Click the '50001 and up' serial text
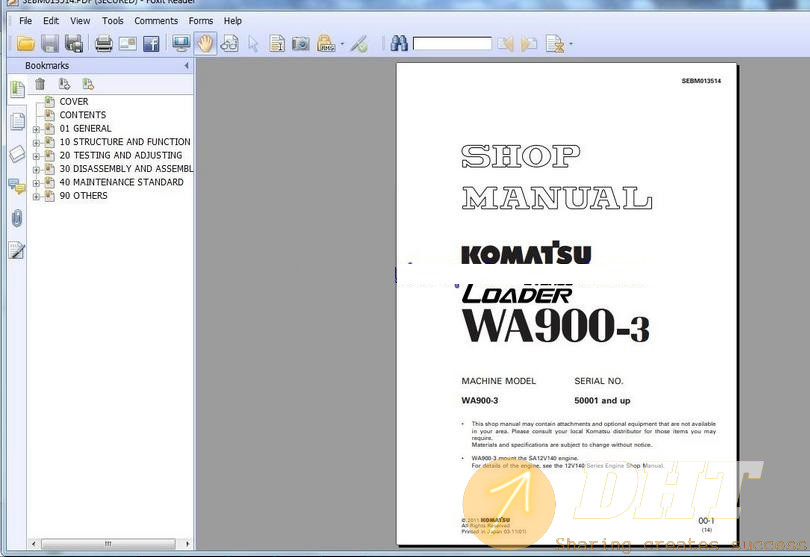The height and width of the screenshot is (557, 810). coord(602,400)
